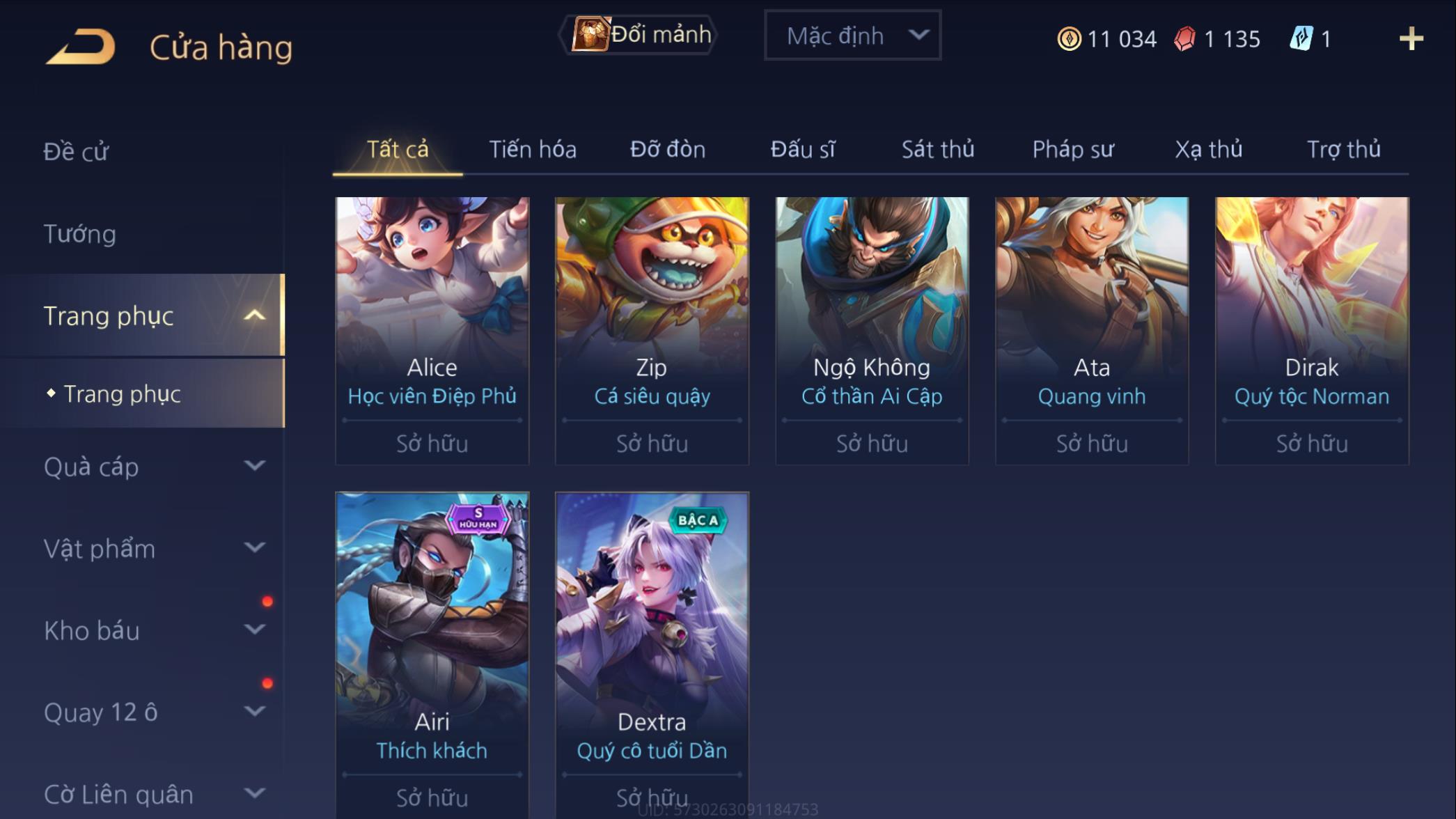Open the Mặc định sort dropdown
1456x819 pixels.
[x=852, y=35]
